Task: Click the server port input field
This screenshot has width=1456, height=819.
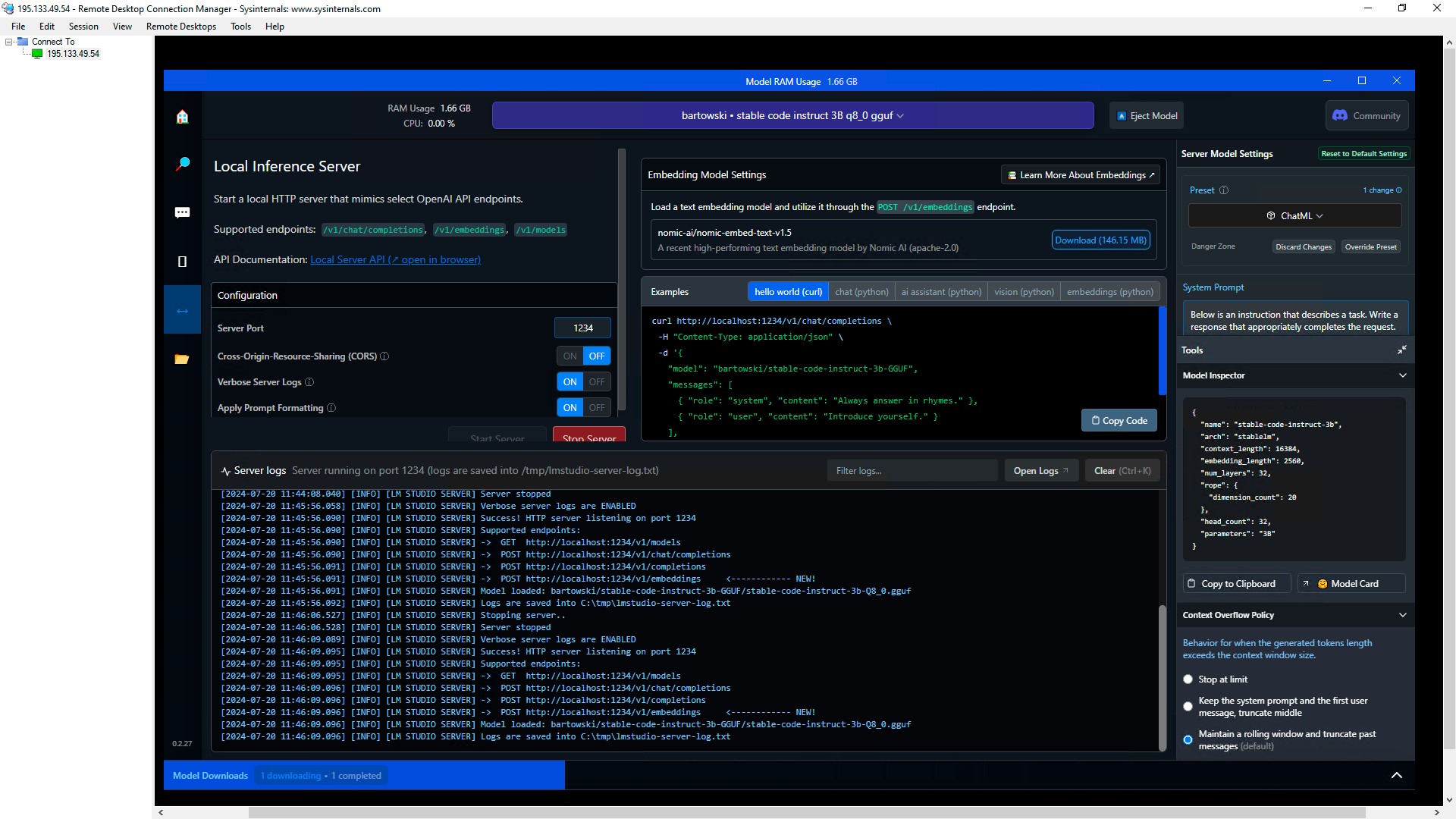Action: [x=584, y=328]
